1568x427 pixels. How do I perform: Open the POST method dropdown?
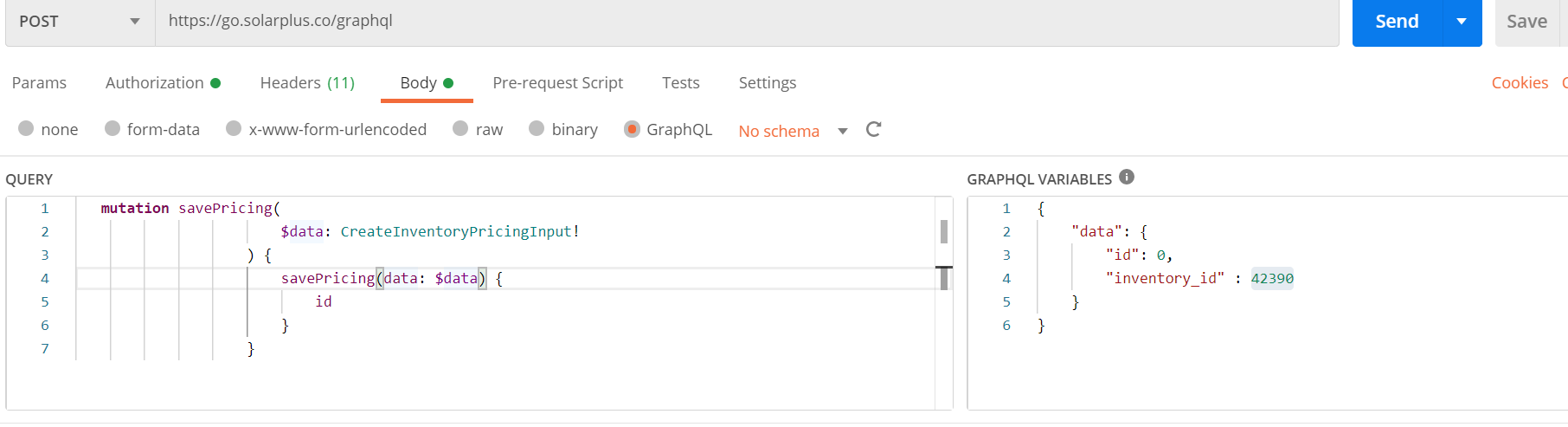click(80, 22)
